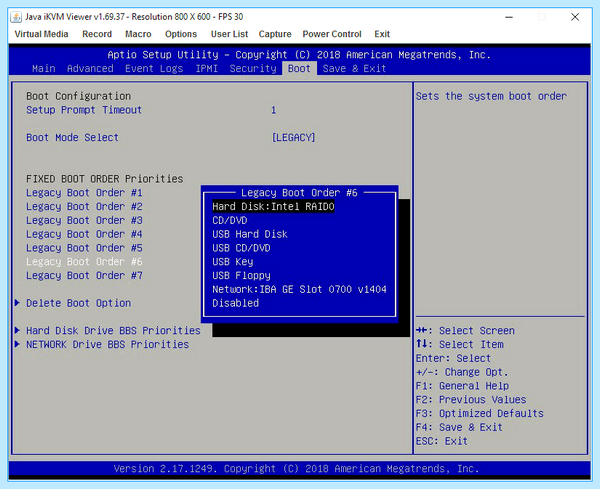Click the Boot Configuration heading

tap(78, 96)
